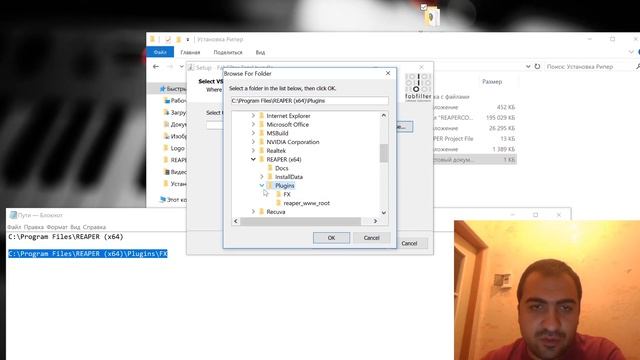This screenshot has width=640, height=360.
Task: Select the desktop folder icon at top
Action: pyautogui.click(x=431, y=17)
